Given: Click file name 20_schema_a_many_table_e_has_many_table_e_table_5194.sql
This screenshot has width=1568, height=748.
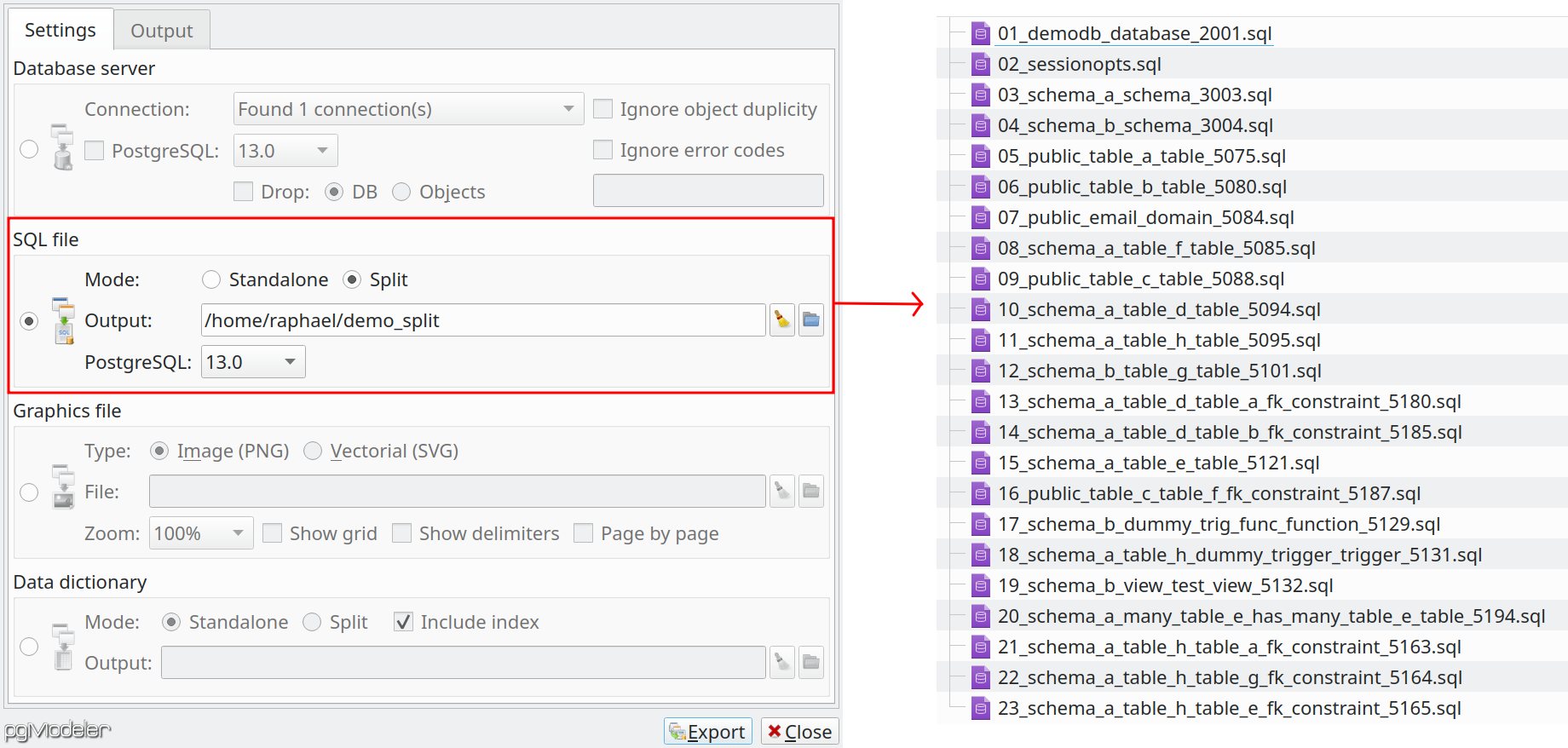Looking at the screenshot, I should point(1271,616).
